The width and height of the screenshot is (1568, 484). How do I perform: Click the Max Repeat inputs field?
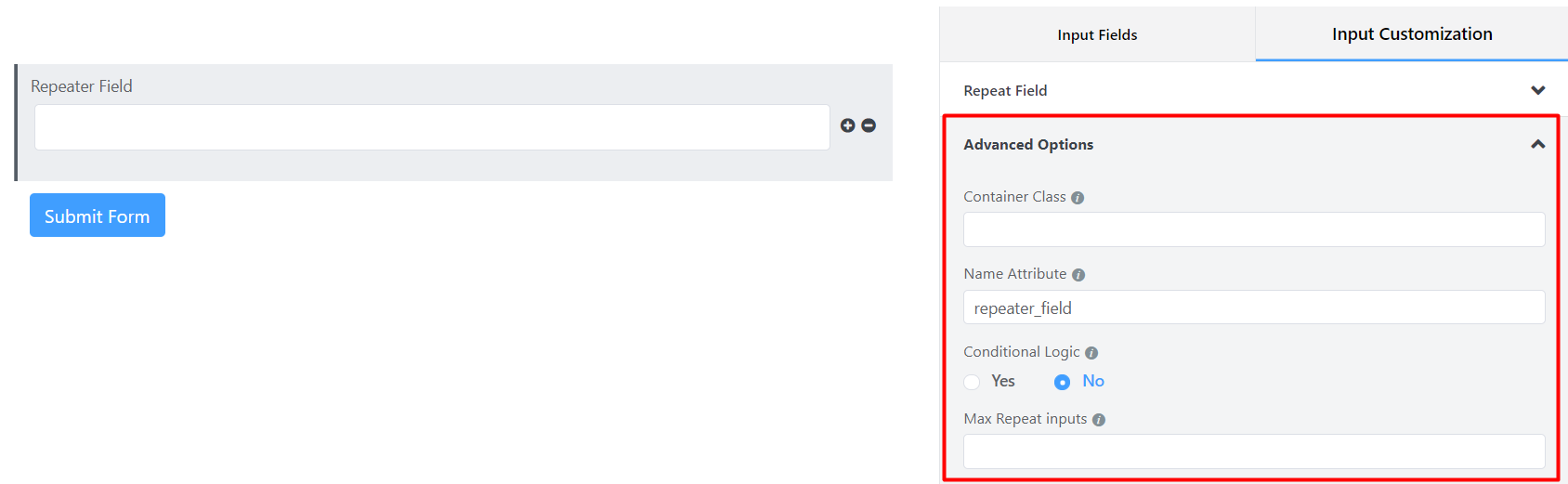(1254, 451)
